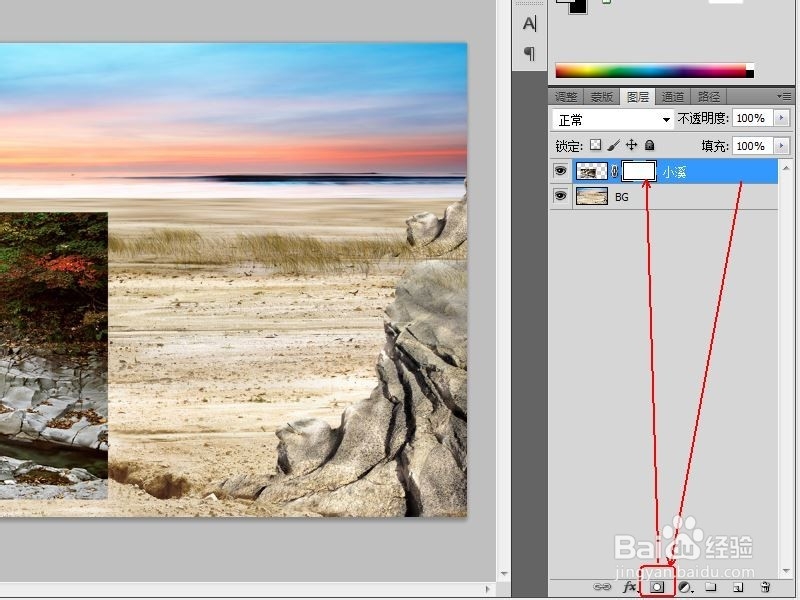This screenshot has width=800, height=600.
Task: Open the fx layer style menu
Action: click(630, 587)
